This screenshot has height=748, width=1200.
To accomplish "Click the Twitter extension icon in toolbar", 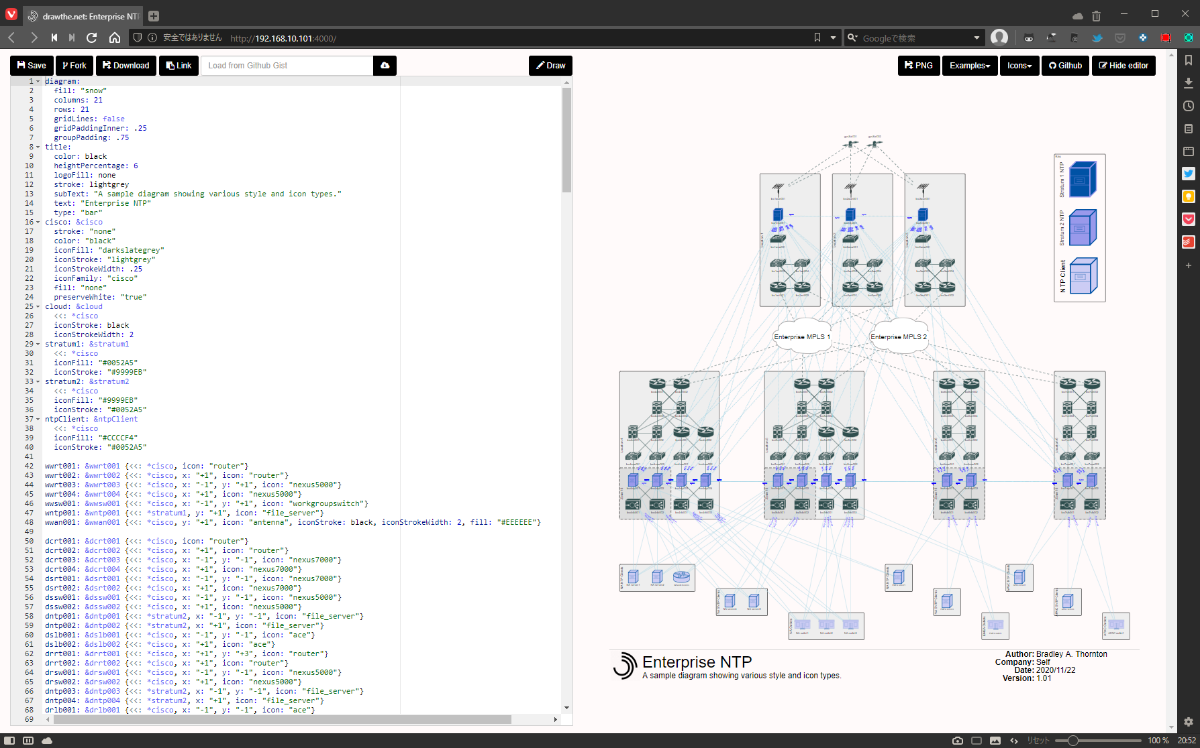I will (x=1096, y=37).
